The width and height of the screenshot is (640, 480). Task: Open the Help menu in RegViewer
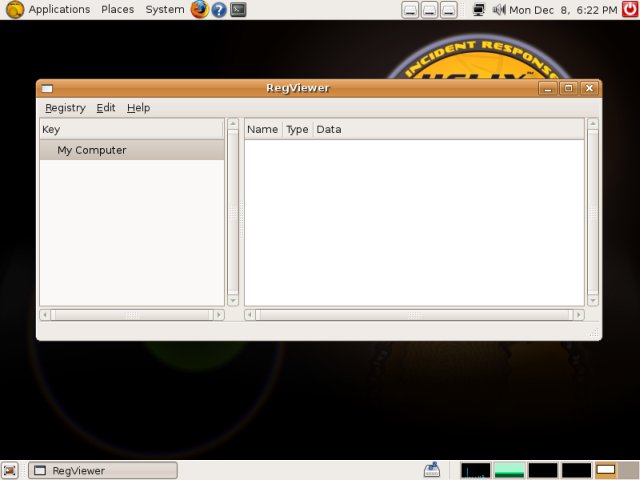tap(138, 108)
